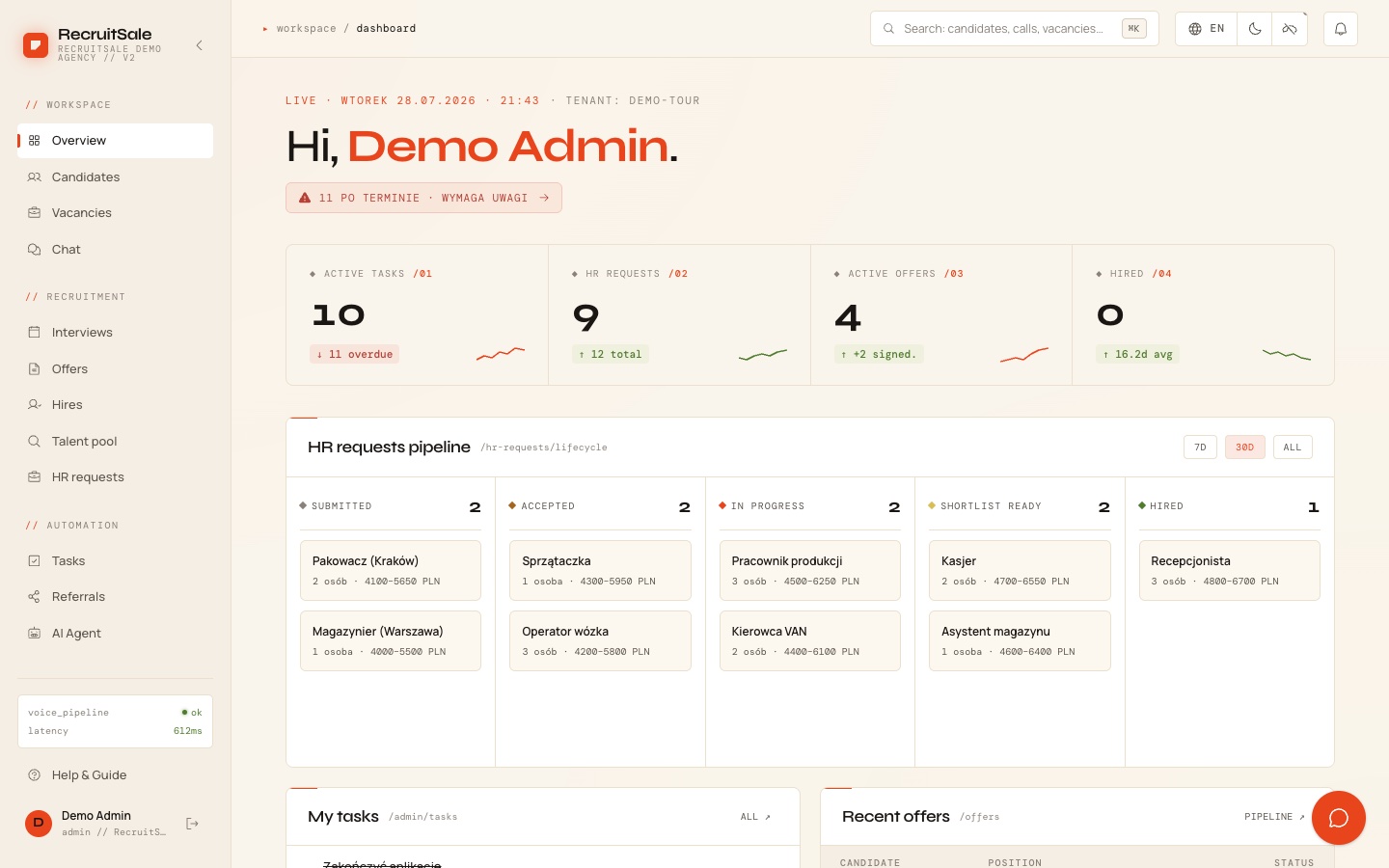Open the Kasjer request card
This screenshot has width=1389, height=868.
[1020, 570]
